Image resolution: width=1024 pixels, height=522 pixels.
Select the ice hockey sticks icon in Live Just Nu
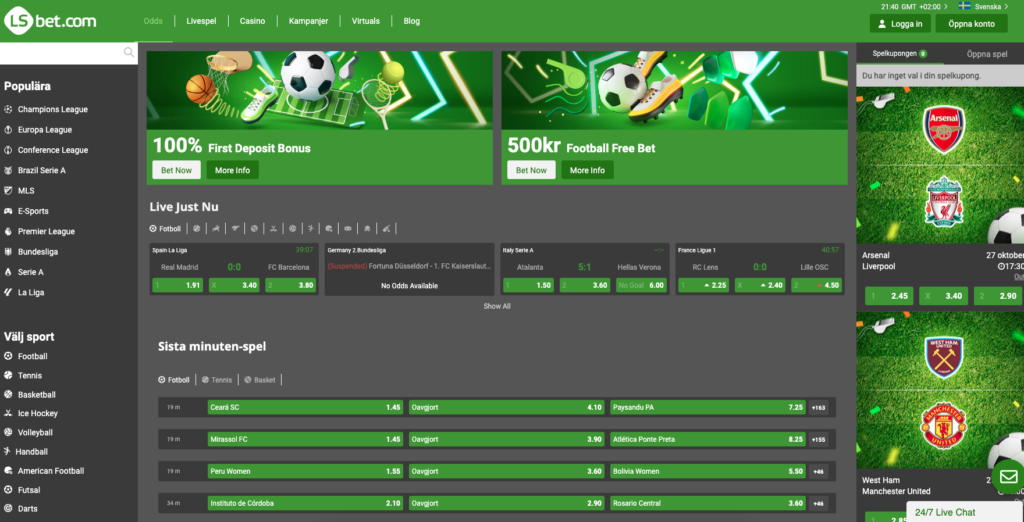click(x=274, y=229)
